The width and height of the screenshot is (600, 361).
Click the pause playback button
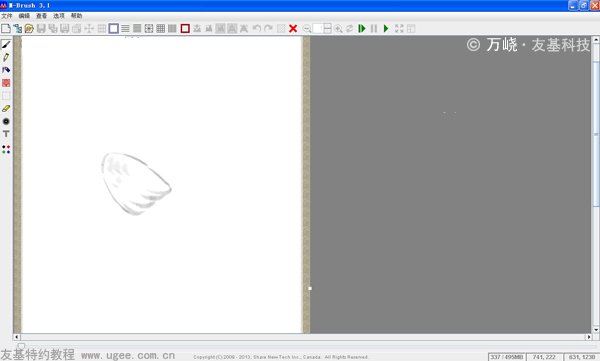tap(374, 29)
